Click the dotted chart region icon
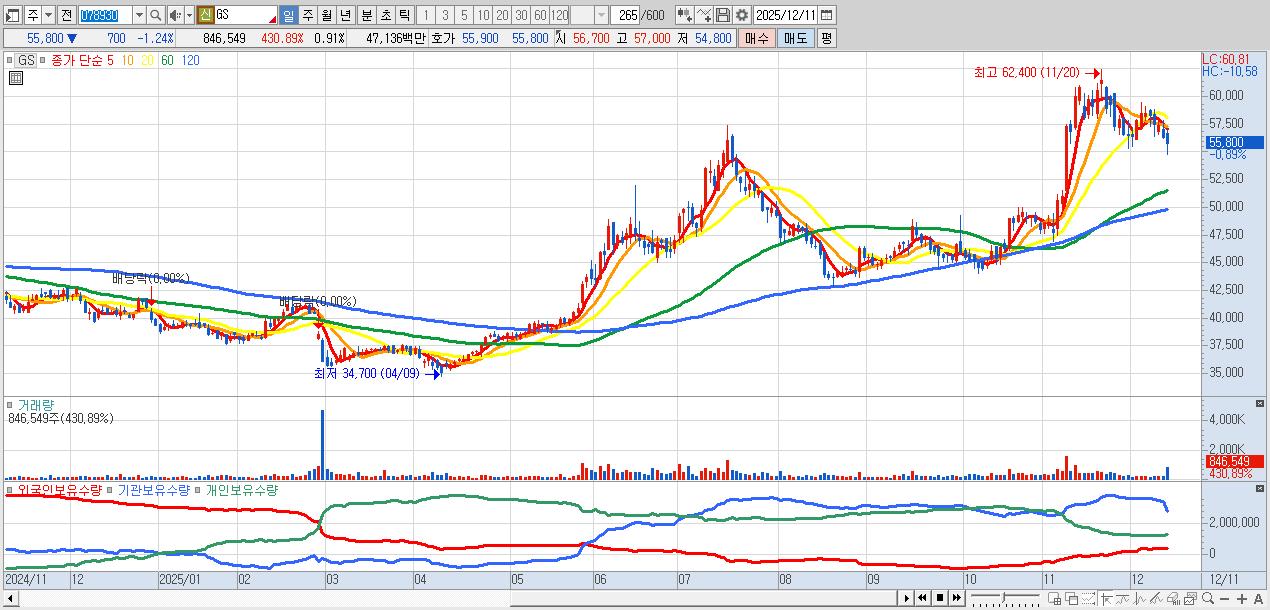 (x=1089, y=598)
